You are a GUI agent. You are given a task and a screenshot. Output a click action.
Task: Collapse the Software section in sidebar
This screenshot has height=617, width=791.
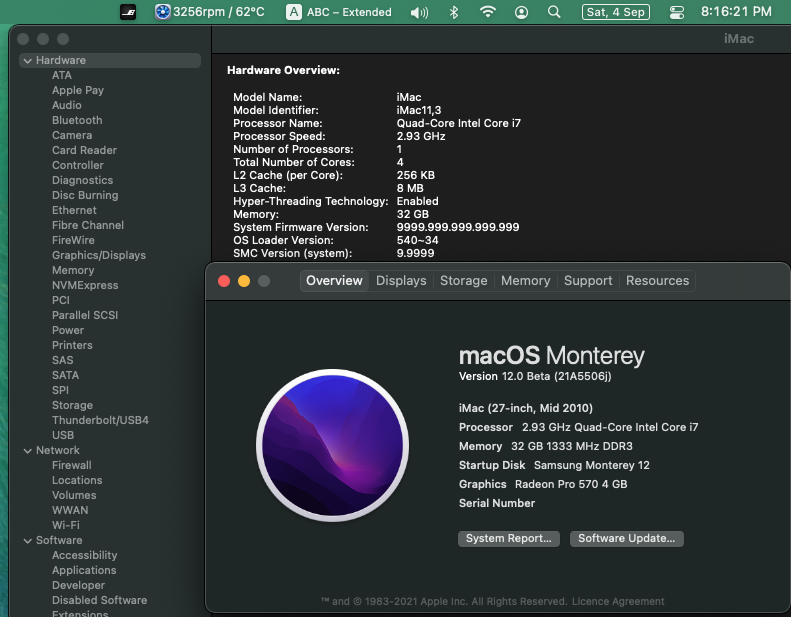pyautogui.click(x=27, y=541)
